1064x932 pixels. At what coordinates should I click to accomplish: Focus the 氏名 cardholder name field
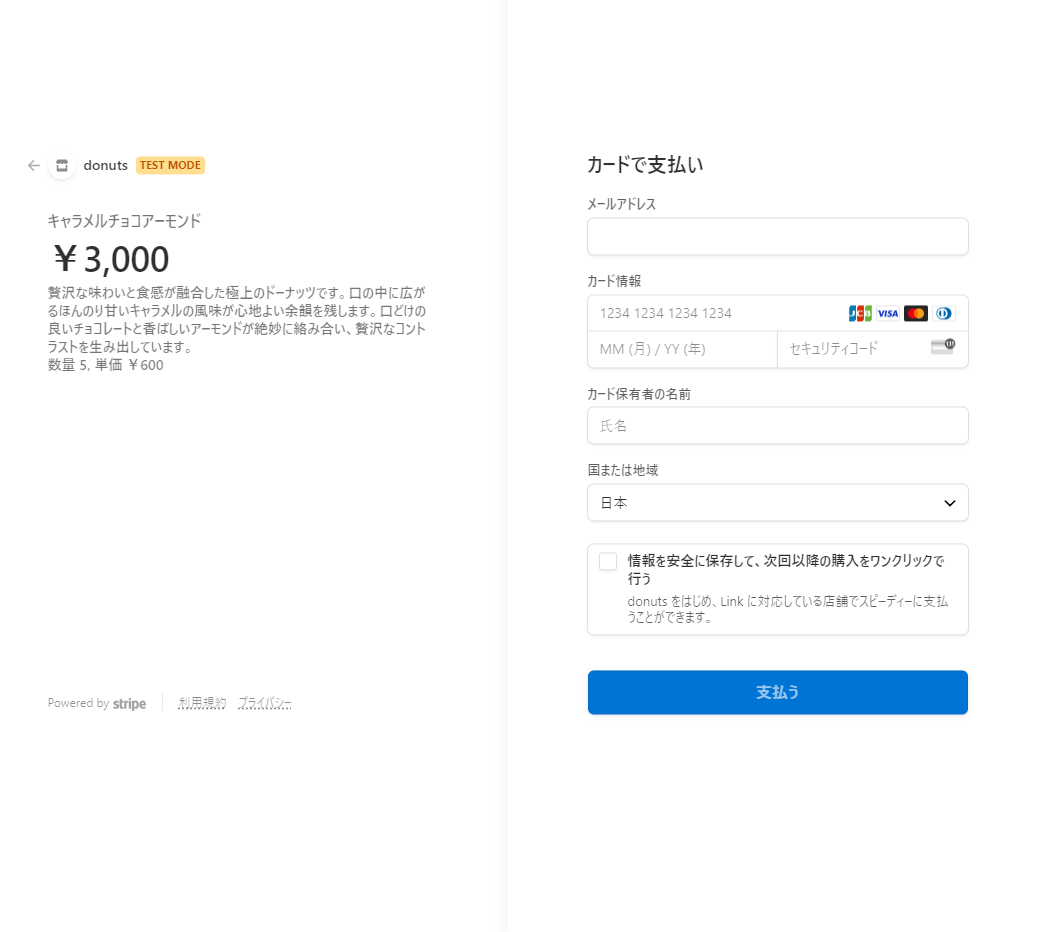pyautogui.click(x=778, y=426)
